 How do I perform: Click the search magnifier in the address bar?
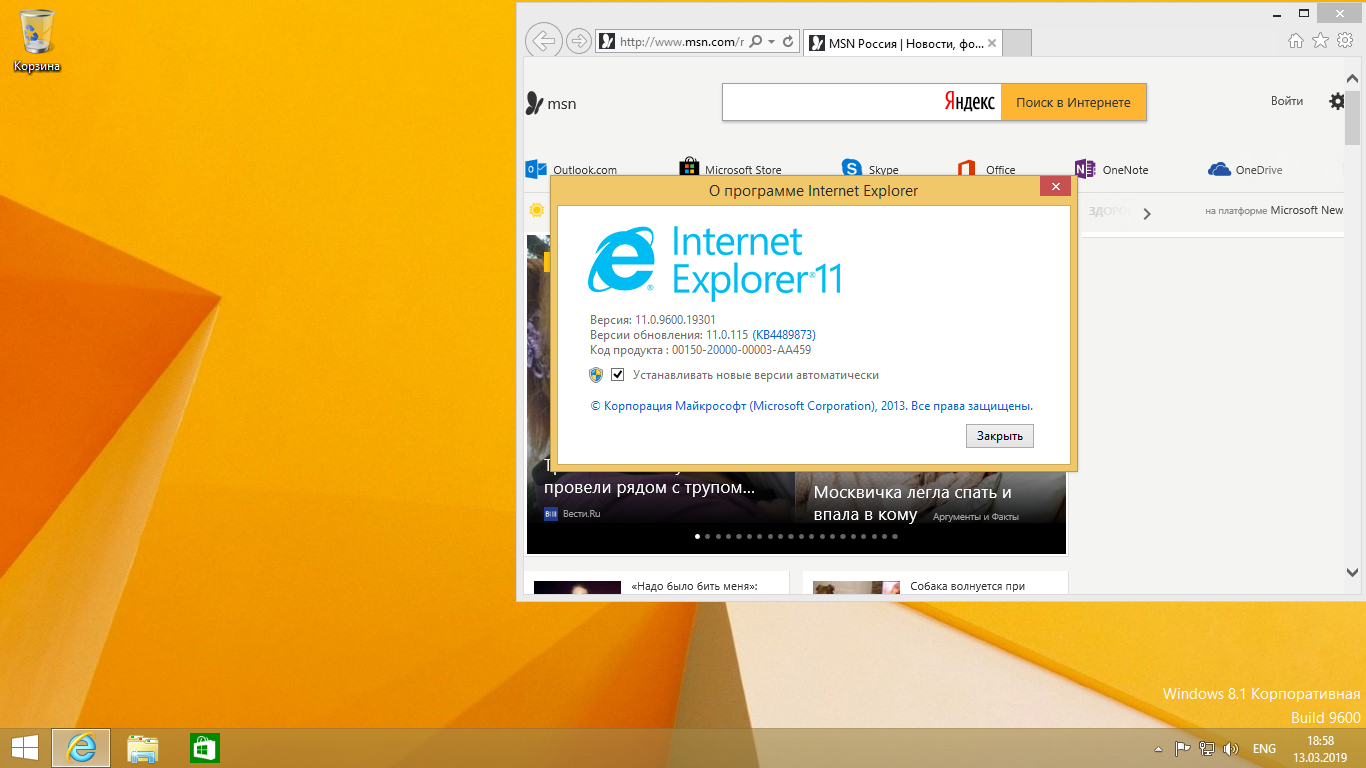tap(756, 42)
